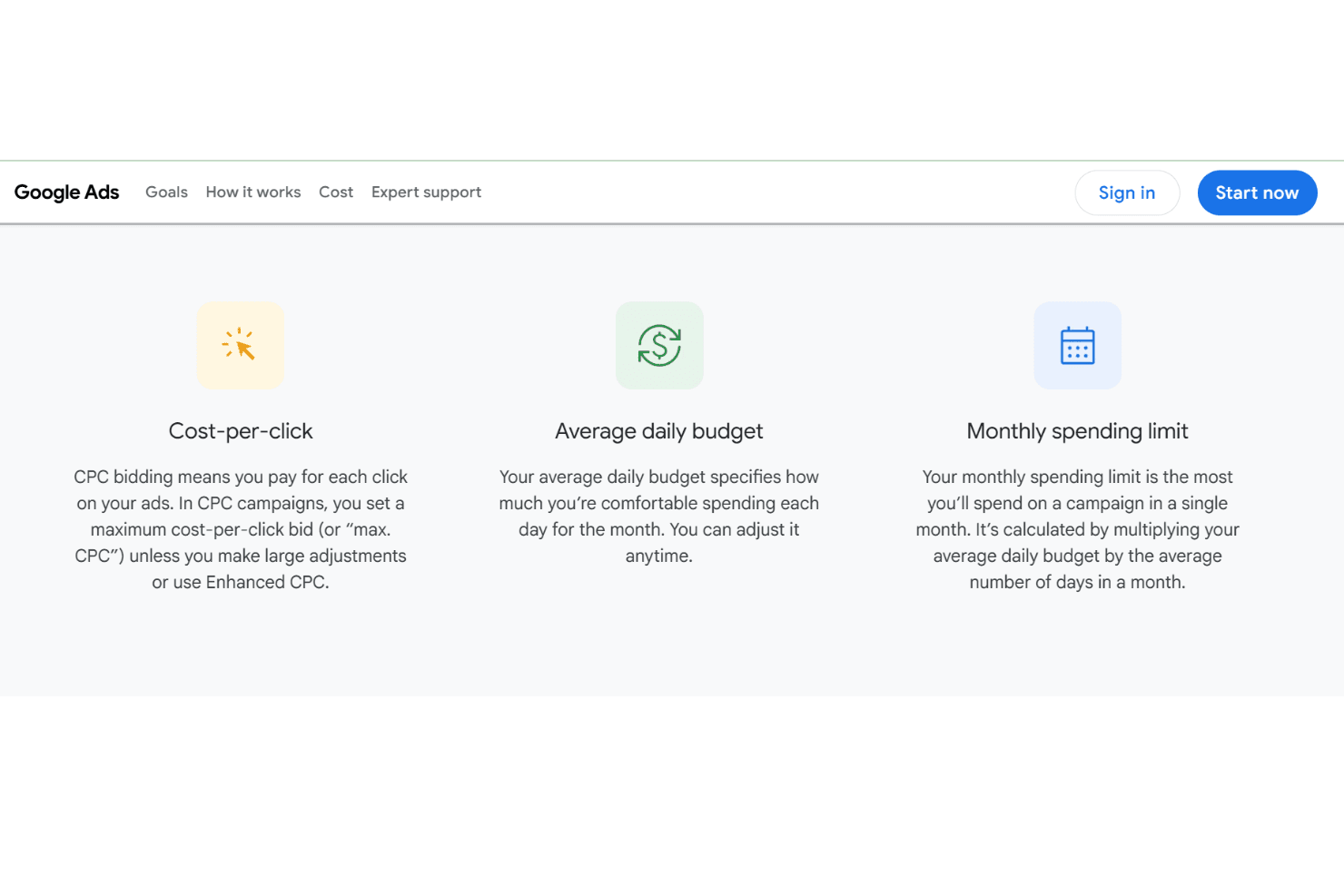Viewport: 1344px width, 896px height.
Task: Click the paragraph starting 'Your monthly spending limit'
Action: click(x=1078, y=529)
